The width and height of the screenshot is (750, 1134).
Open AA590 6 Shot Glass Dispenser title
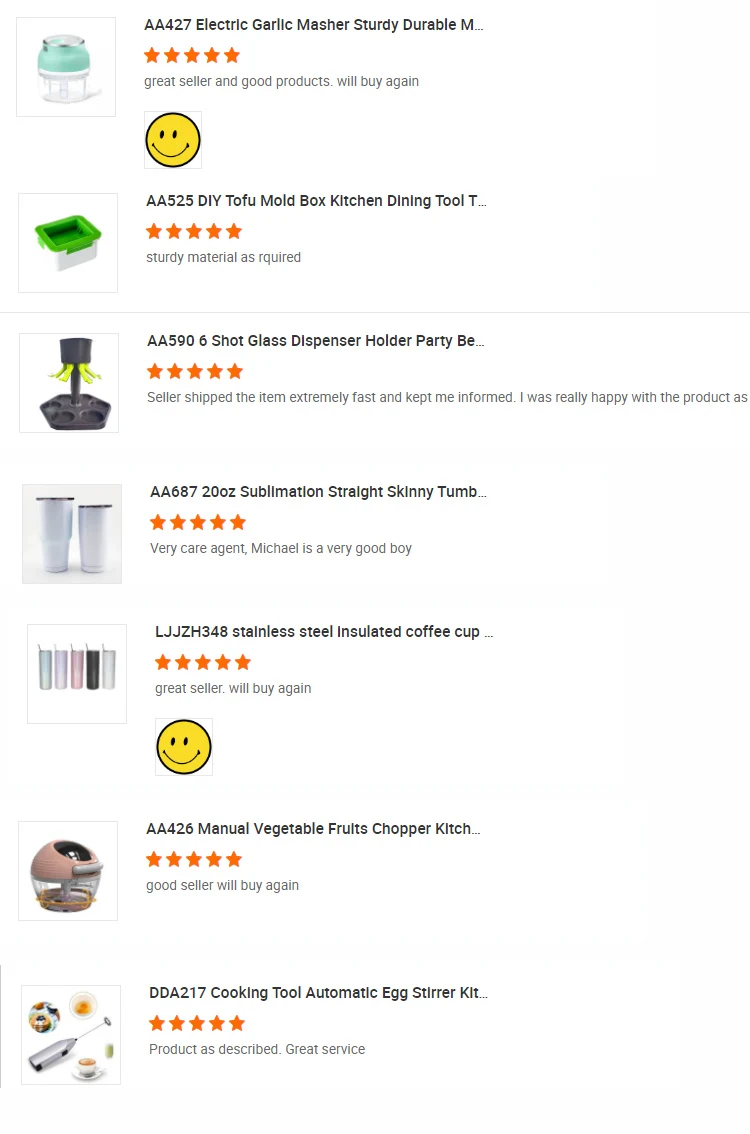click(x=316, y=341)
